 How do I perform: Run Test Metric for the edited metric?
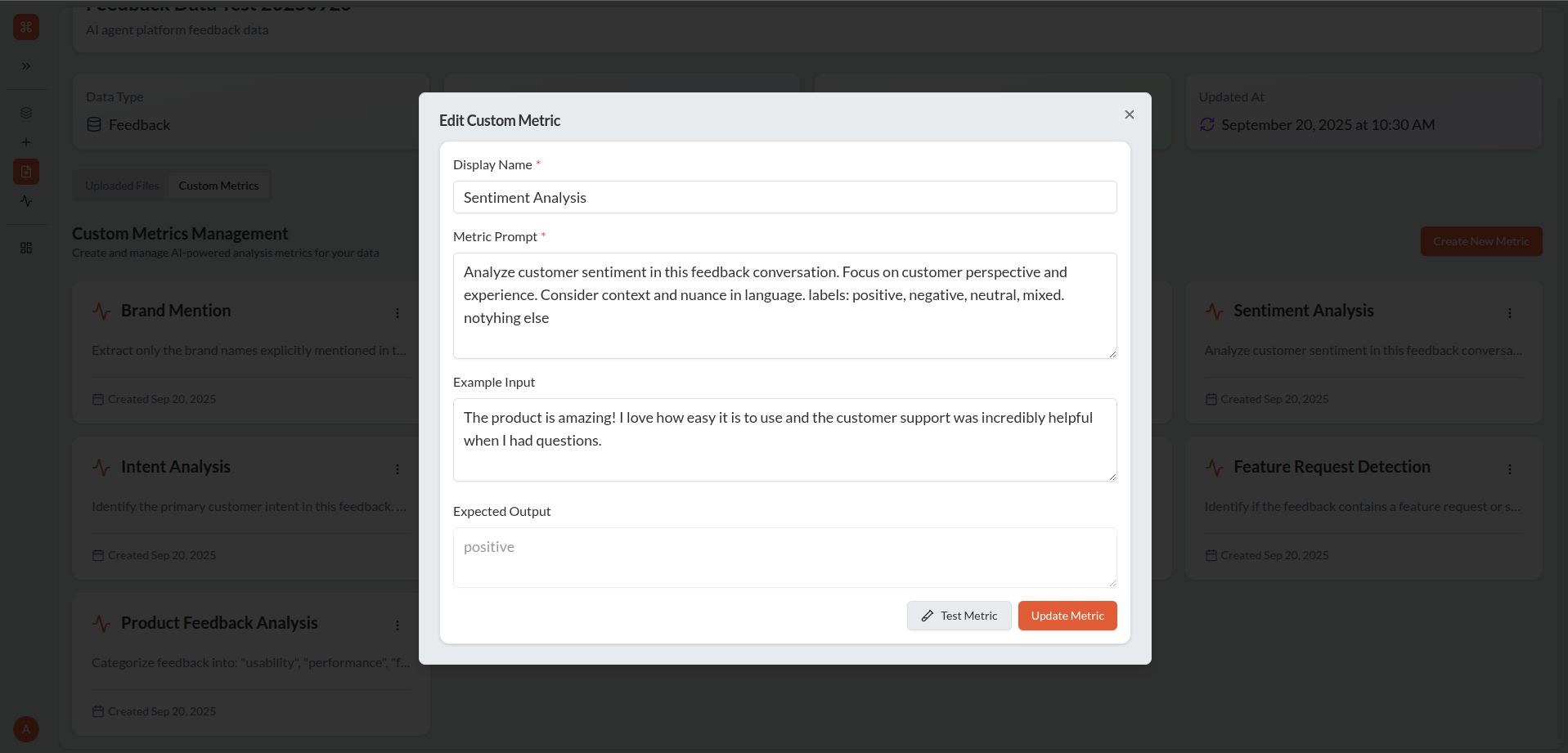(959, 616)
